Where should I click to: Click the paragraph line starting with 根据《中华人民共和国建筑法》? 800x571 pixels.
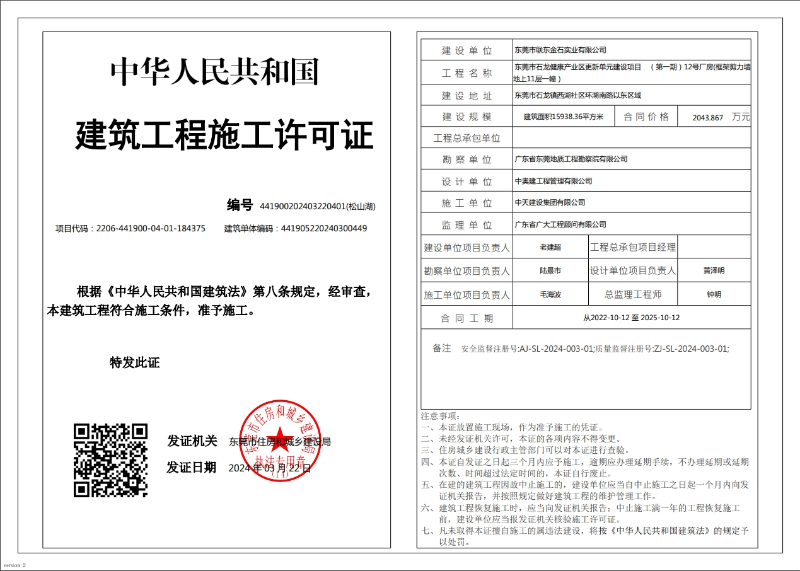pyautogui.click(x=223, y=292)
